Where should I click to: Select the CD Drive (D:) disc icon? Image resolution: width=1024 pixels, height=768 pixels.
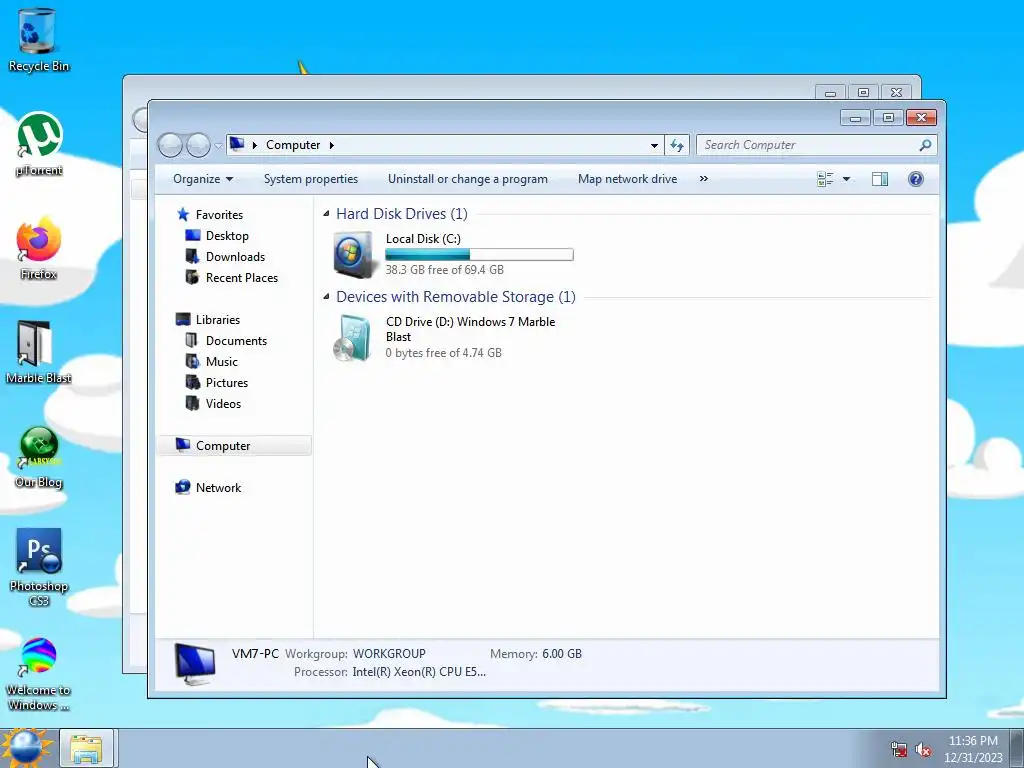[353, 338]
